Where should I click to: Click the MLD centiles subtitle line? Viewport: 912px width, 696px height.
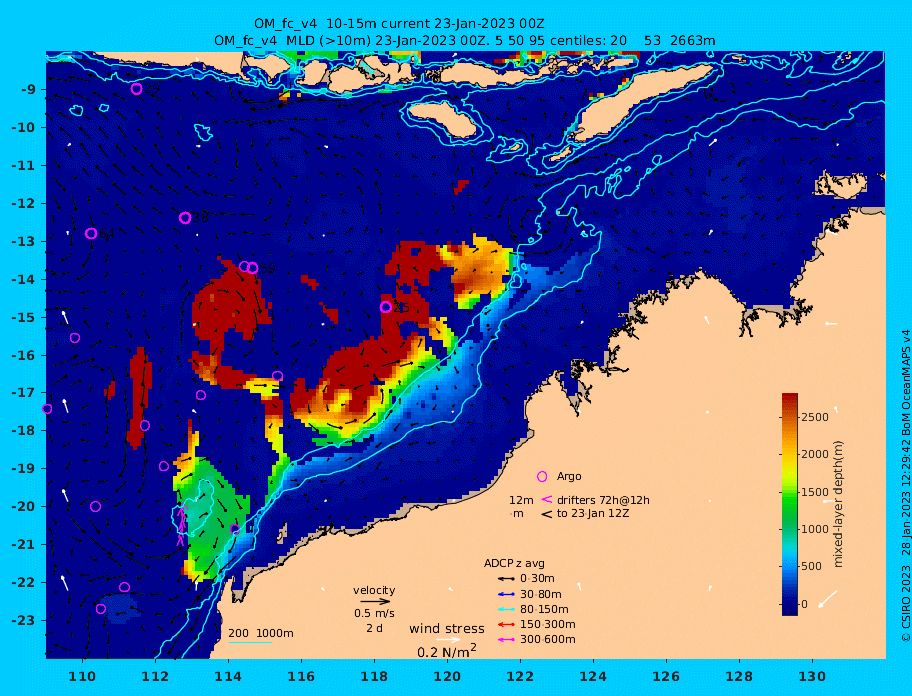pyautogui.click(x=465, y=41)
